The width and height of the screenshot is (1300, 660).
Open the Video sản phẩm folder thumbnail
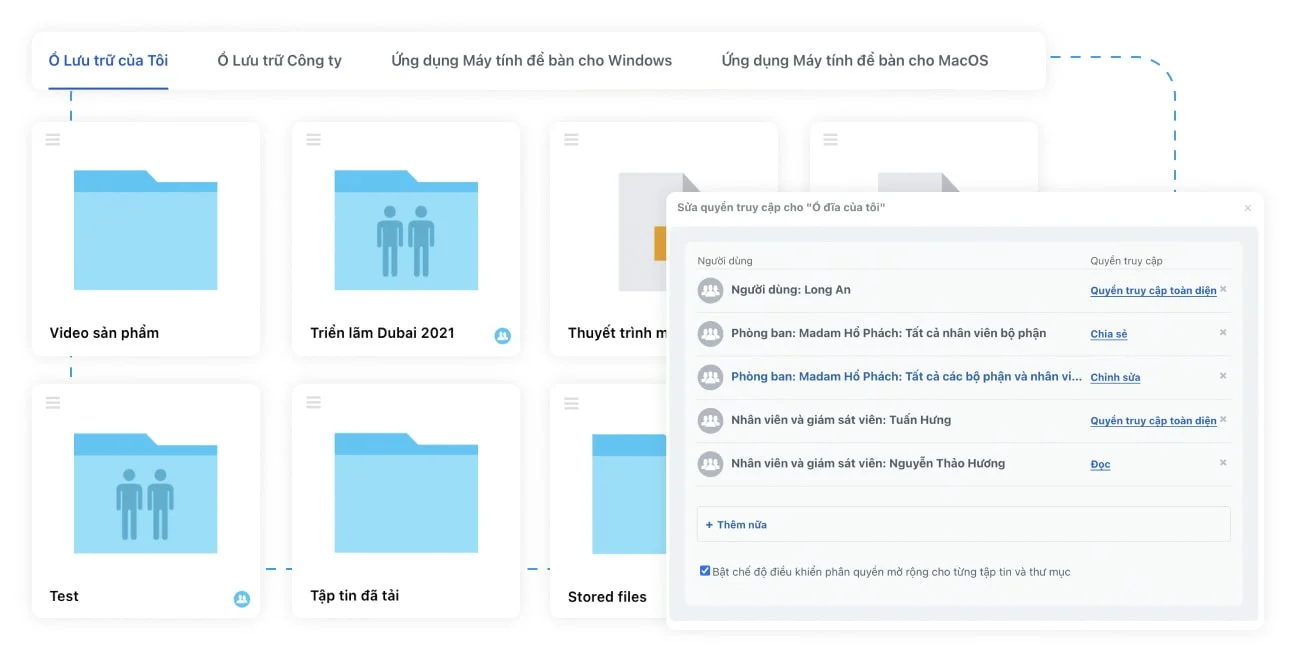(x=145, y=230)
